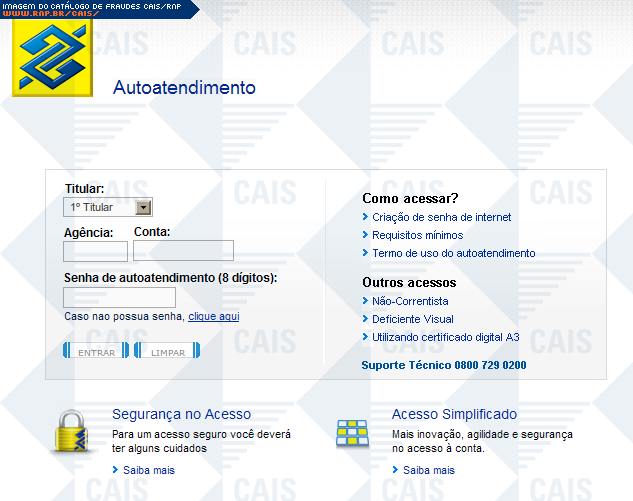This screenshot has width=633, height=501.
Task: Click the yellow Banco do Brasil logo
Action: coord(51,58)
